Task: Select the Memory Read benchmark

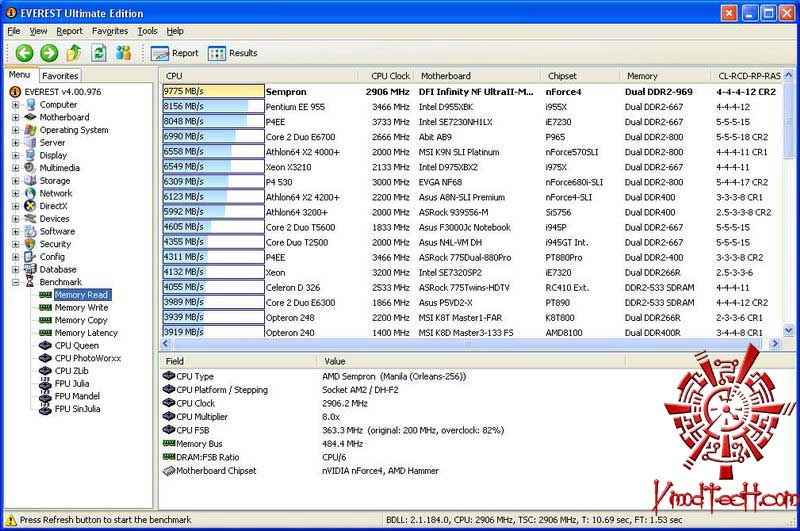Action: pyautogui.click(x=81, y=295)
